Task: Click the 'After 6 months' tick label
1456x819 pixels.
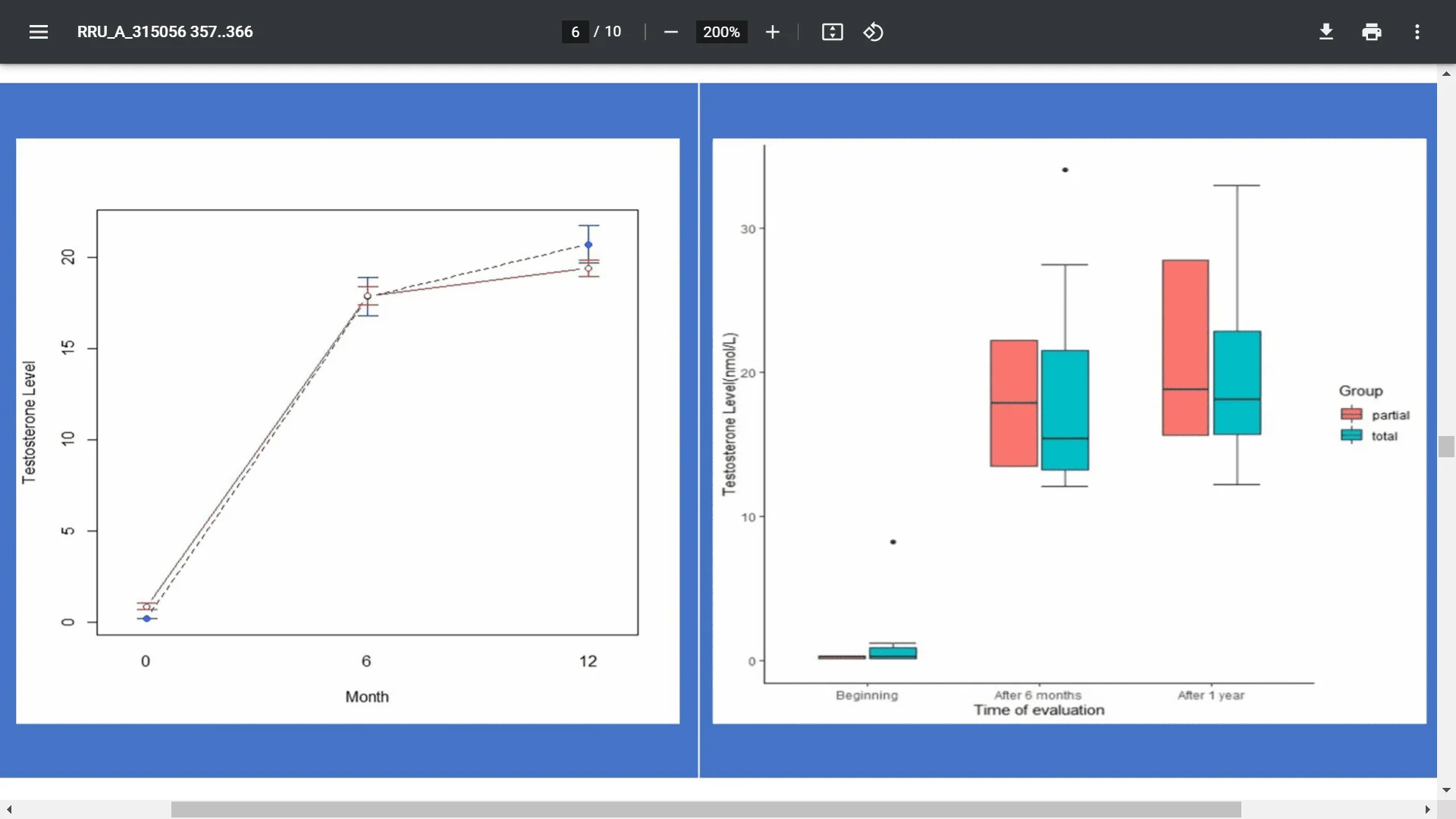Action: tap(1037, 695)
